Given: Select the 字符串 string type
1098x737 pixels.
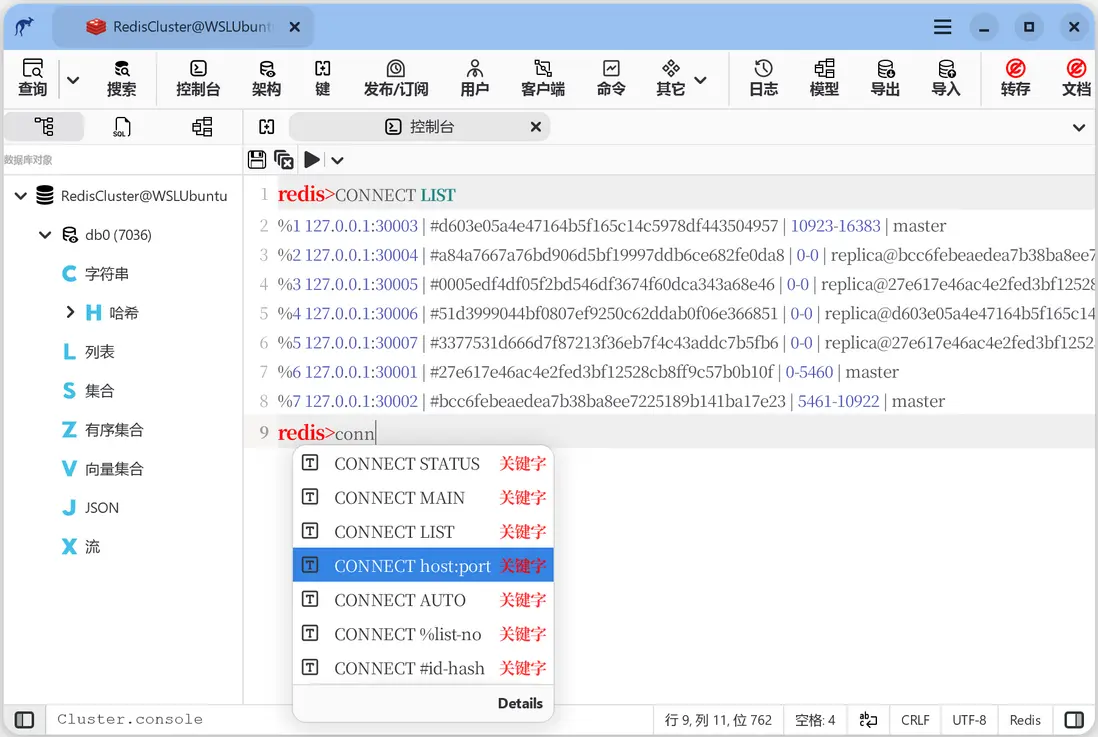Looking at the screenshot, I should coord(106,274).
